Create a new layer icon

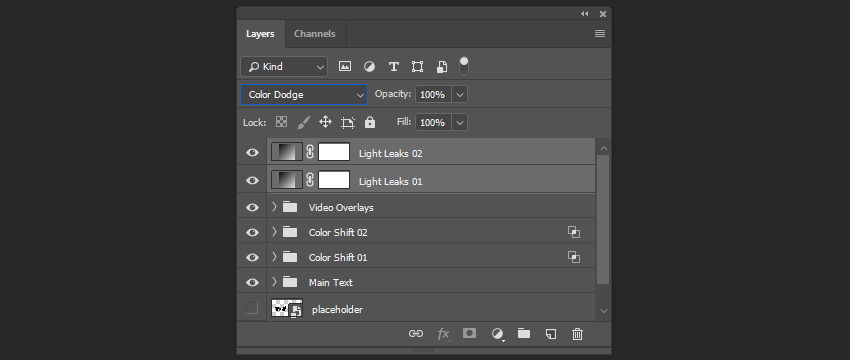(x=551, y=334)
